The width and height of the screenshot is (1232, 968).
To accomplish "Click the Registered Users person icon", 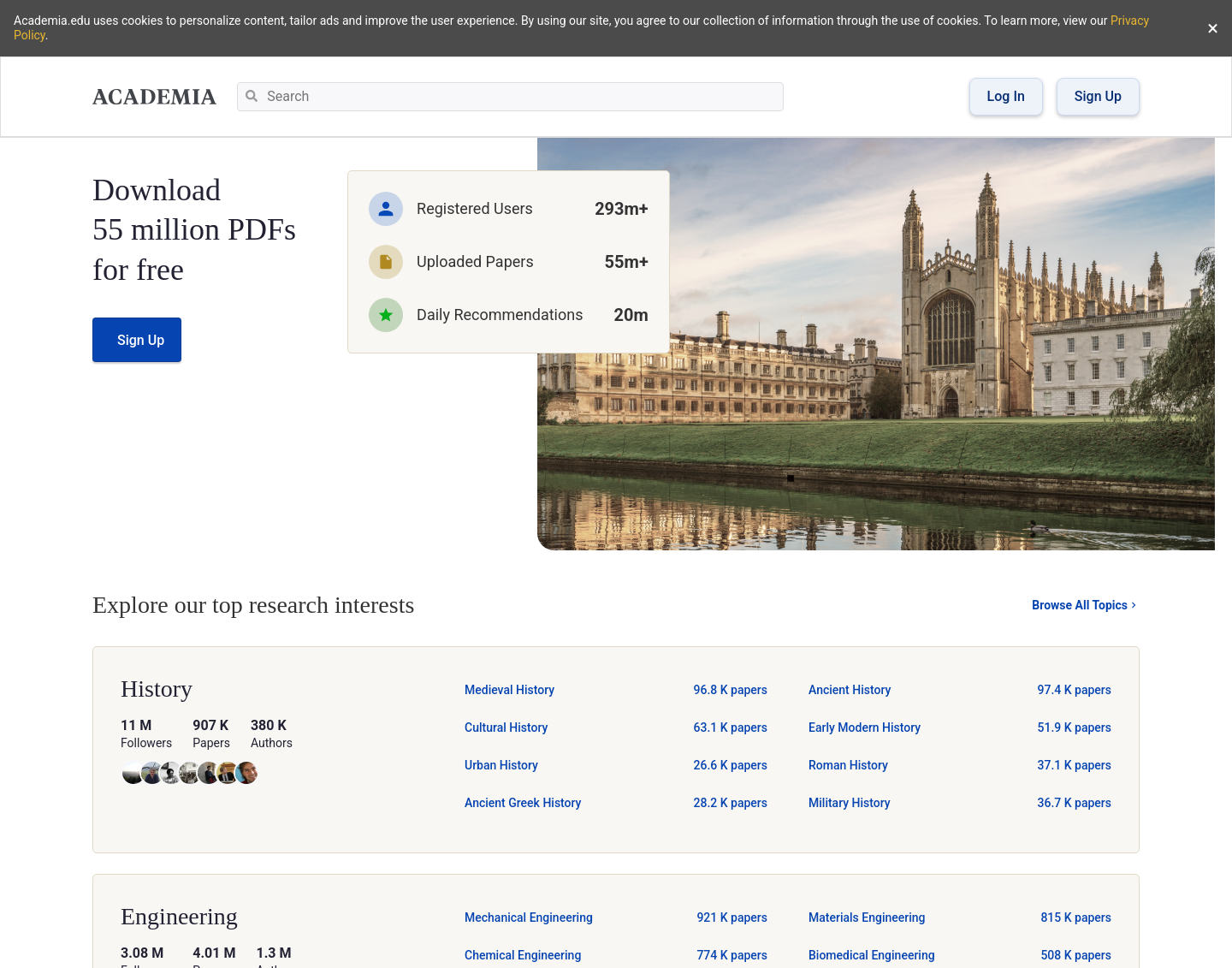I will tap(386, 209).
